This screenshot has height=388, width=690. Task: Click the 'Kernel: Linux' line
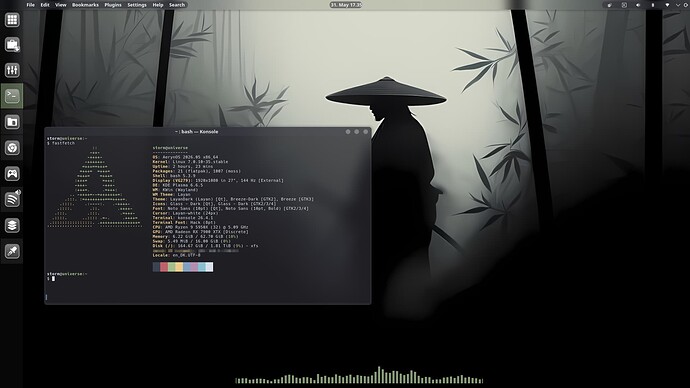tap(190, 162)
